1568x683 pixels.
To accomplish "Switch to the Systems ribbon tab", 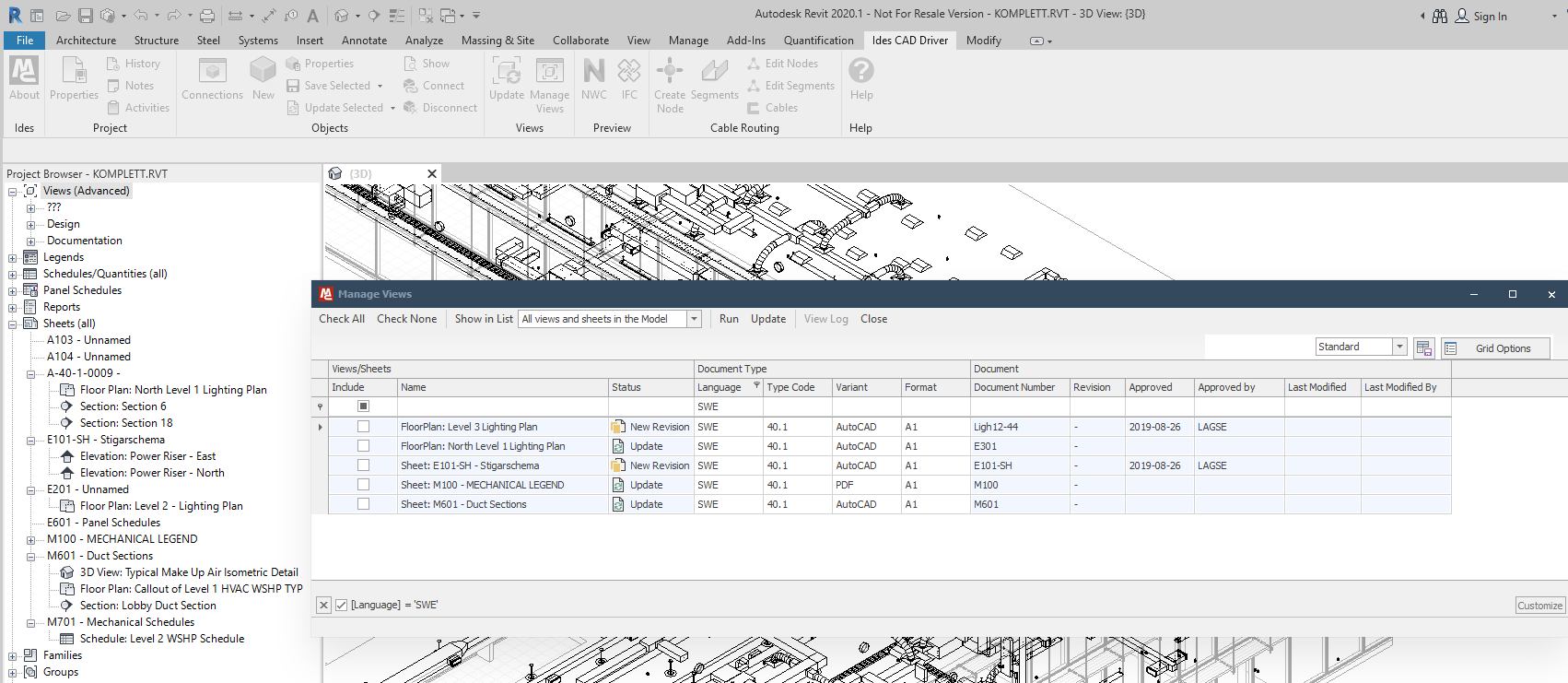I will point(258,41).
